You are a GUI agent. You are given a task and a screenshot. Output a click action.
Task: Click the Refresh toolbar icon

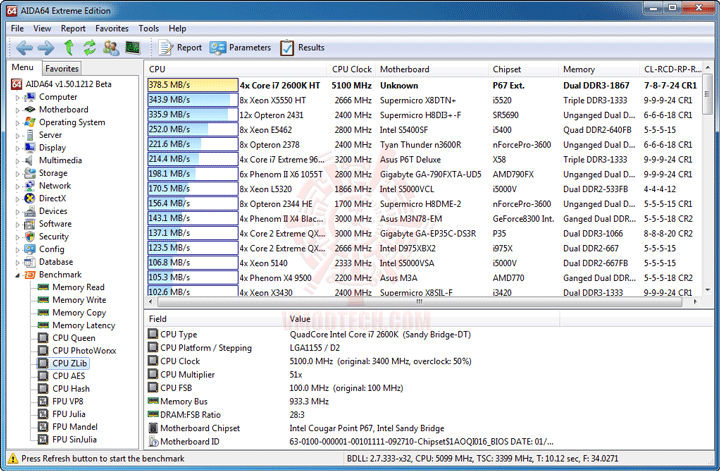click(x=89, y=47)
